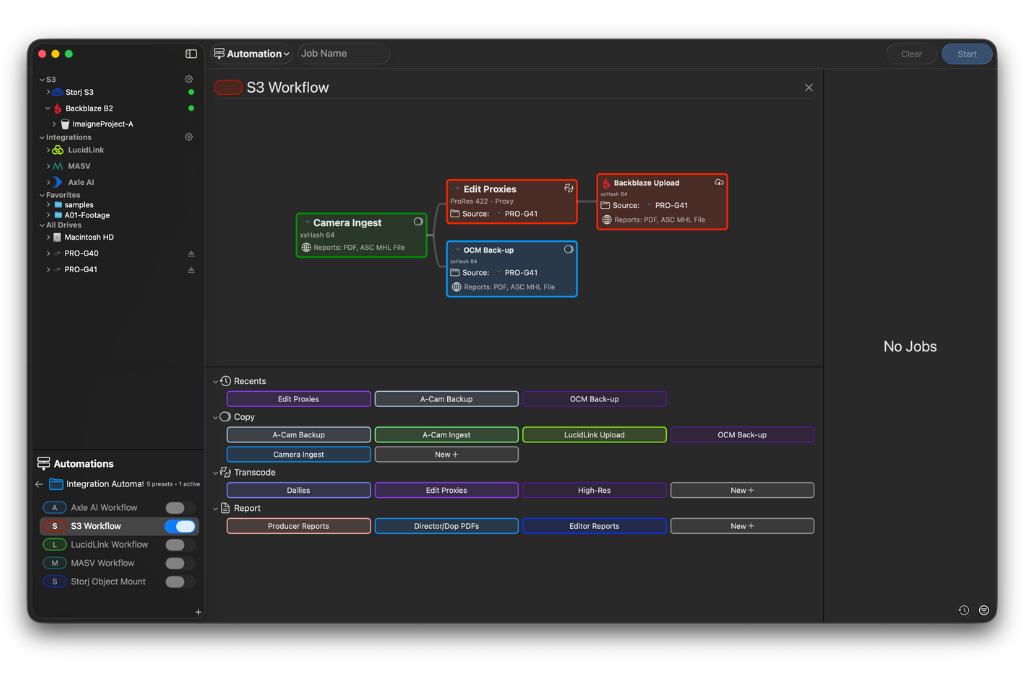This screenshot has height=683, width=1024.
Task: Open the LucidLink integration icon
Action: [x=57, y=150]
